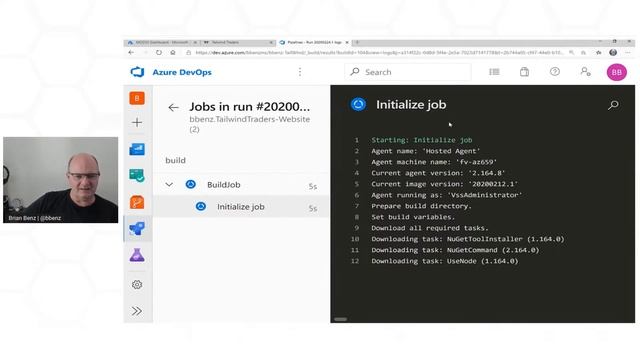Viewport: 640px width, 360px height.
Task: Click log line 'Download all required tasks.'
Action: (x=430, y=228)
